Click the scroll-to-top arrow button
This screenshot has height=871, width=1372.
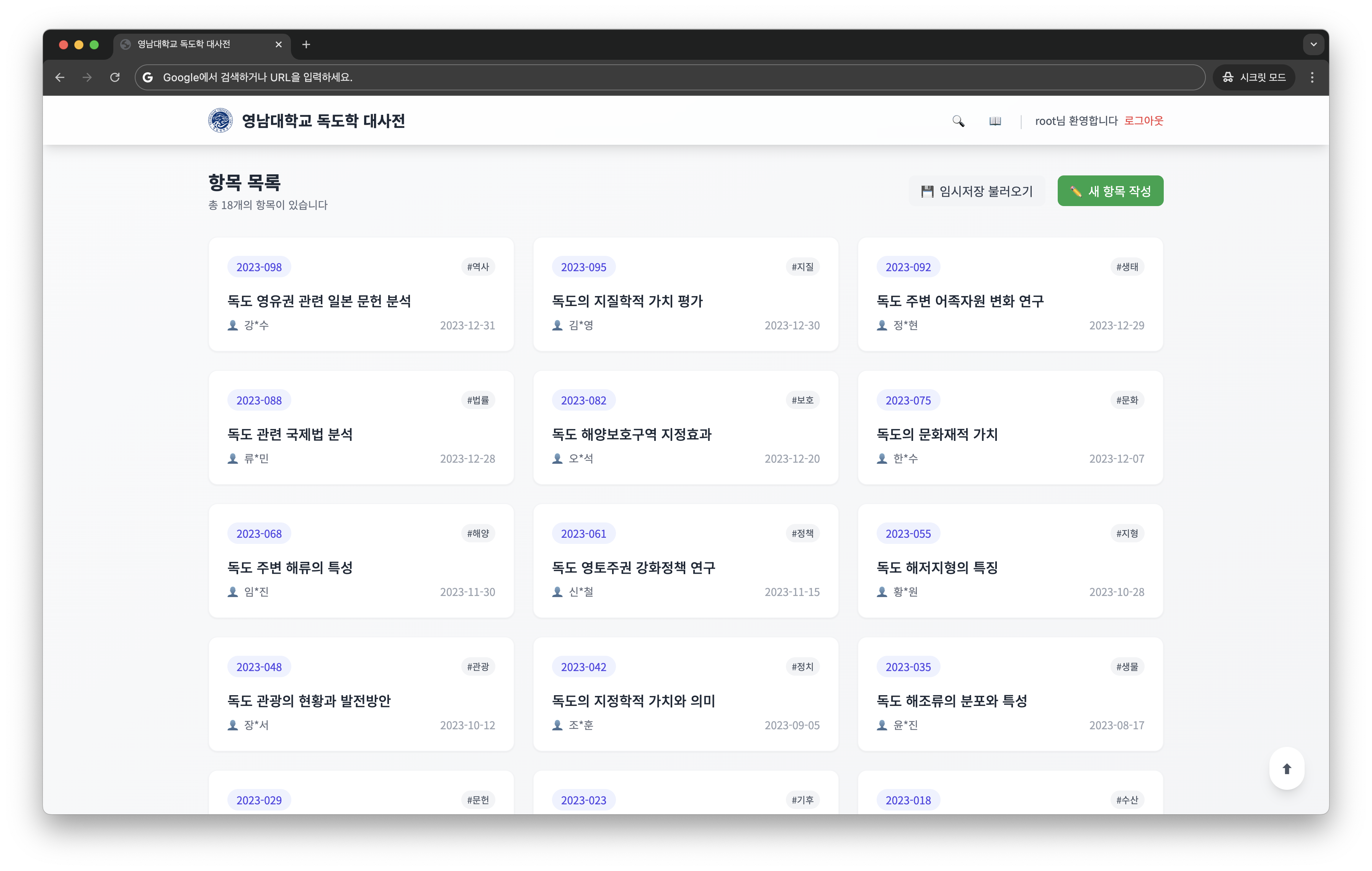[1287, 768]
